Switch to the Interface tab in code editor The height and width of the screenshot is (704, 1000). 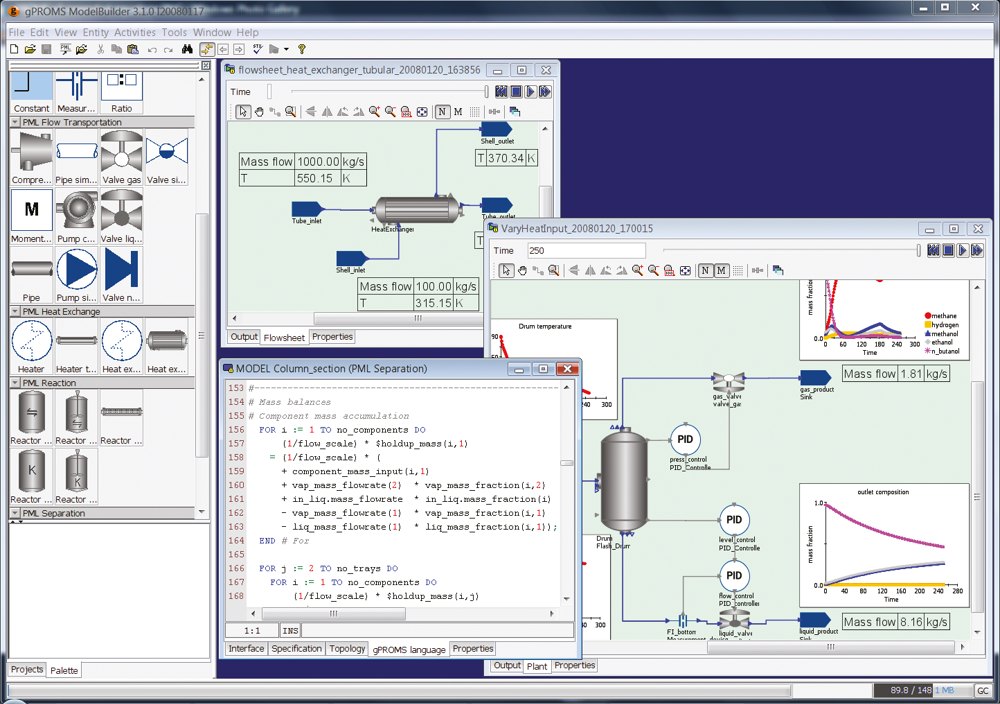tap(246, 649)
